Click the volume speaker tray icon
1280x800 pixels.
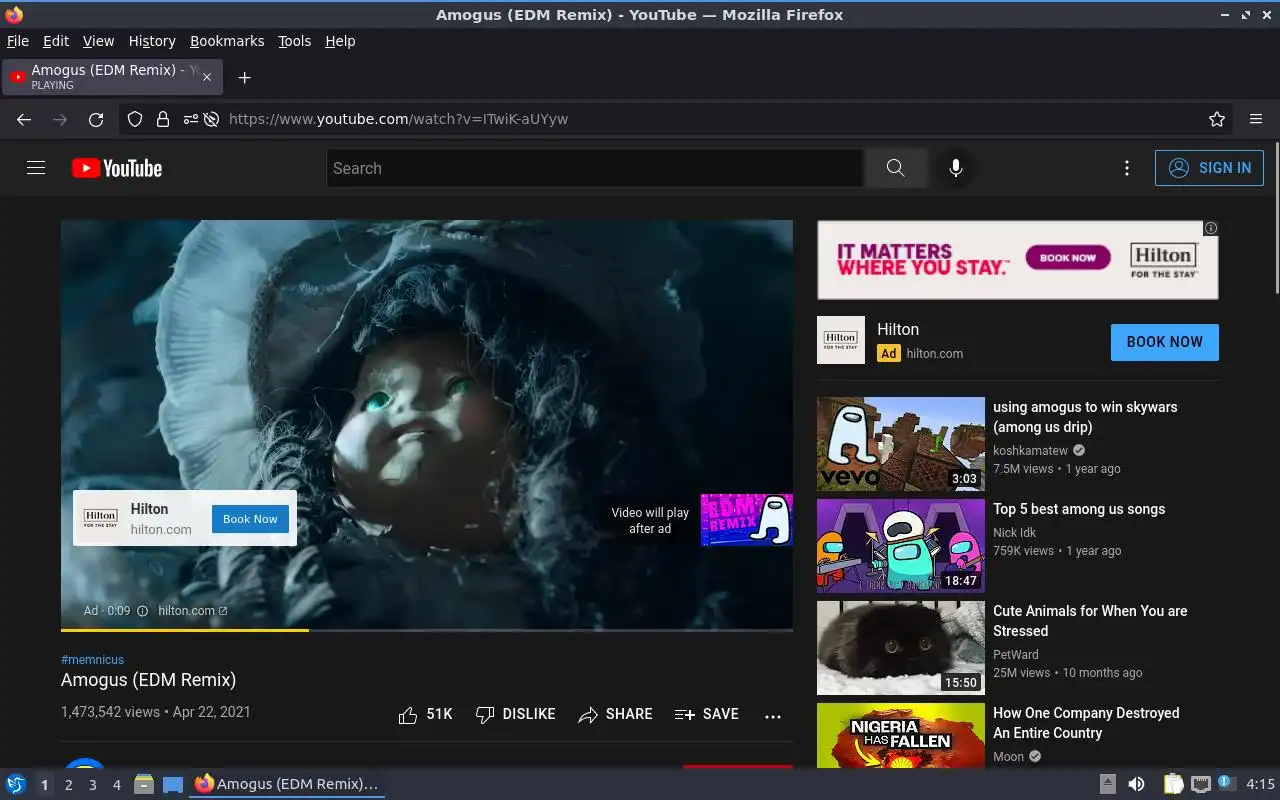(1136, 785)
